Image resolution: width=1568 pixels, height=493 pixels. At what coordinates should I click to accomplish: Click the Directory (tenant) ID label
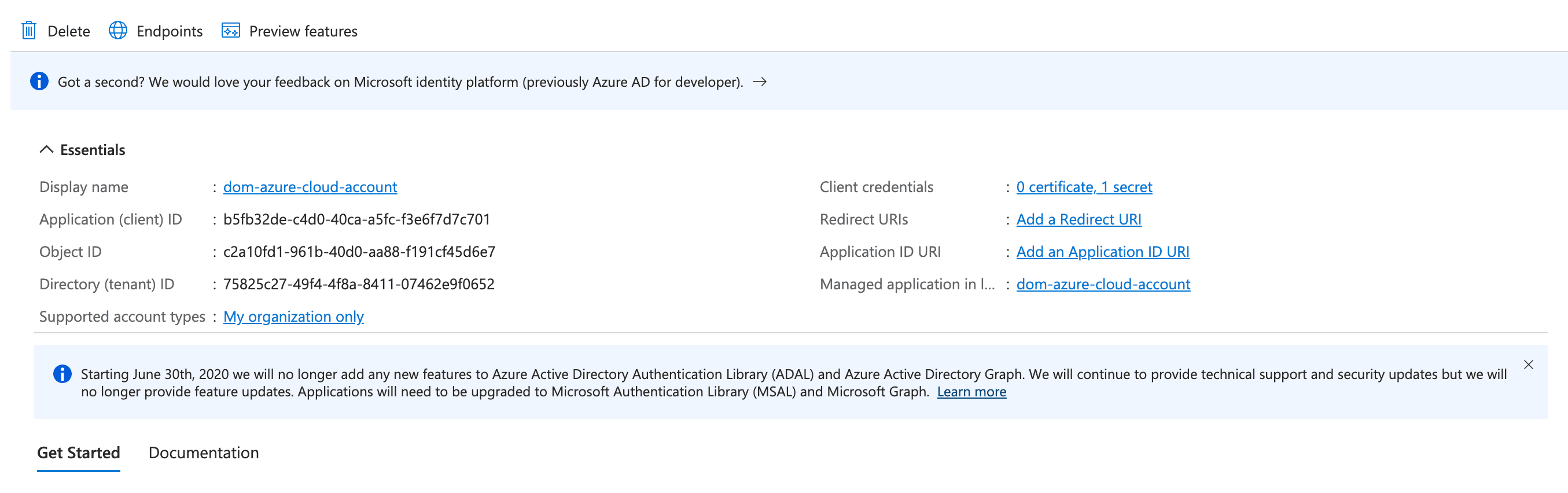pos(106,284)
